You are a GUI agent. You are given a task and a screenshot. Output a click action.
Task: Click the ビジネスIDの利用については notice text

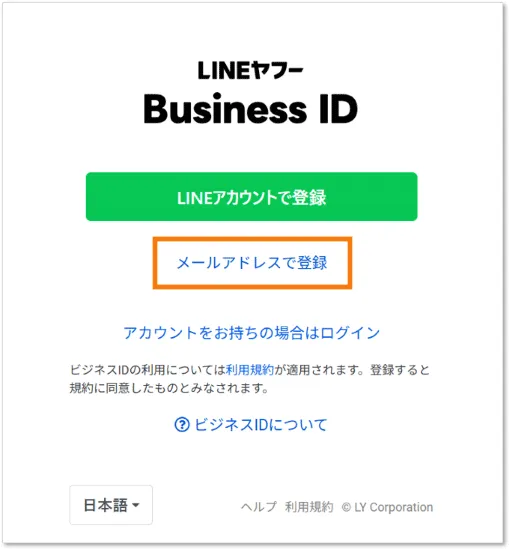click(147, 370)
